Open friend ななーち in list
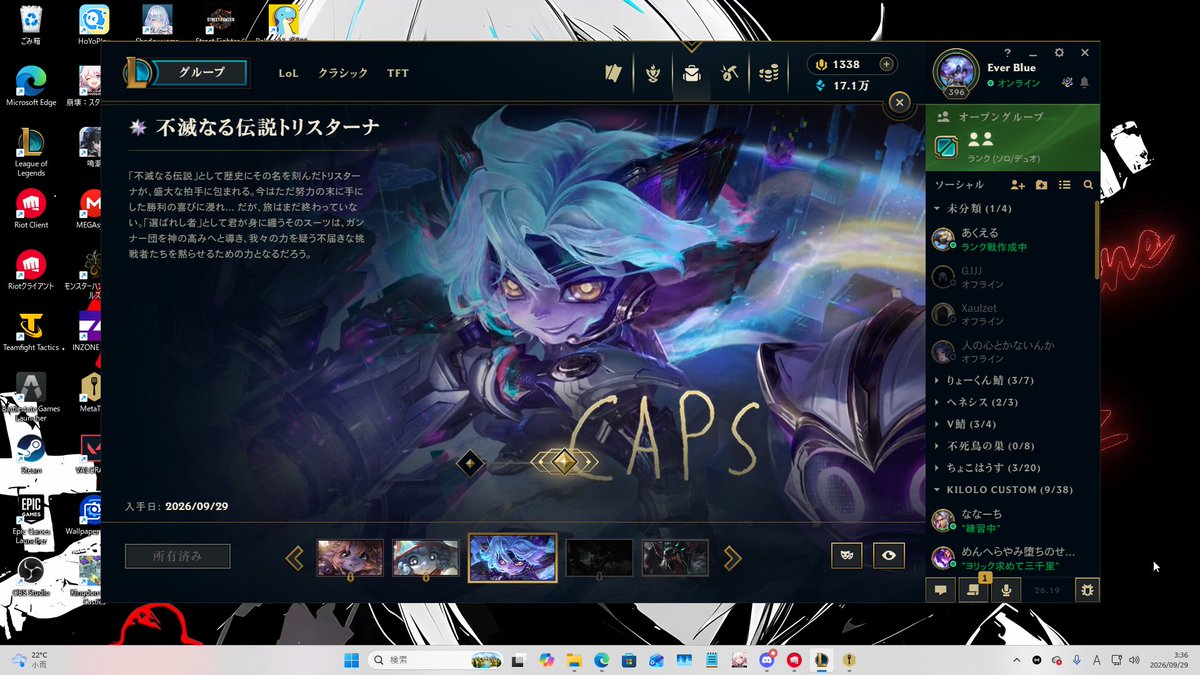 pos(1010,520)
